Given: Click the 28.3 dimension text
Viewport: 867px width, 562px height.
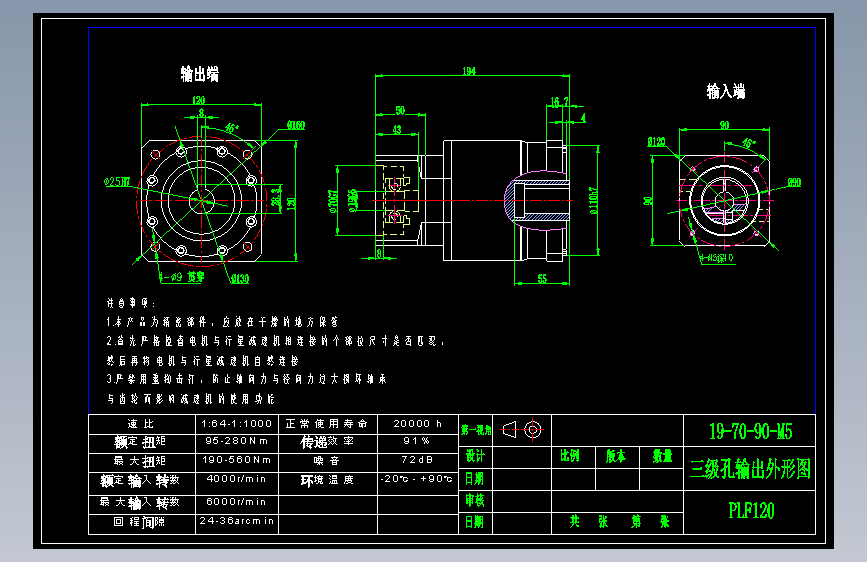Looking at the screenshot, I should click(276, 196).
